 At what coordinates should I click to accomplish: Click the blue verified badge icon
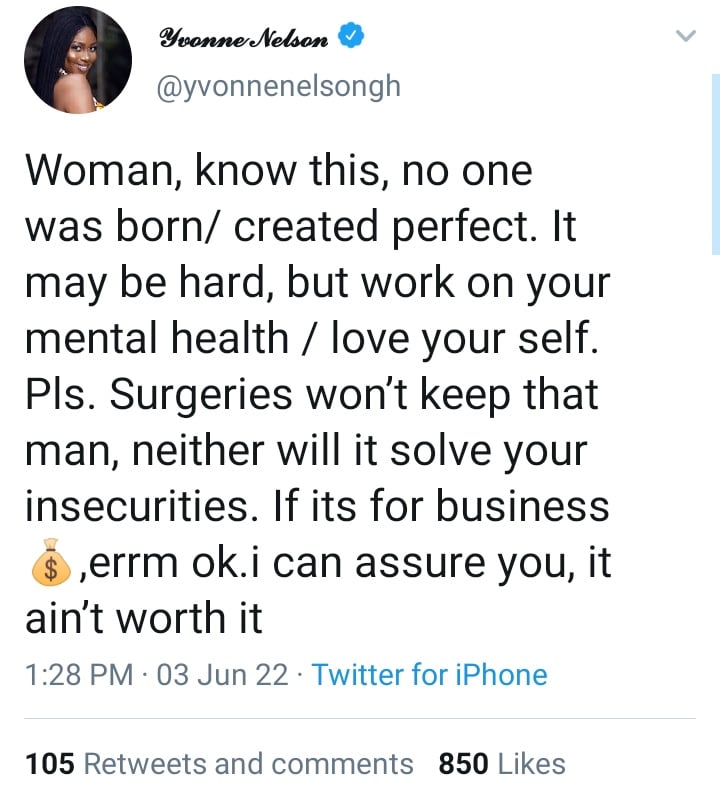click(350, 39)
